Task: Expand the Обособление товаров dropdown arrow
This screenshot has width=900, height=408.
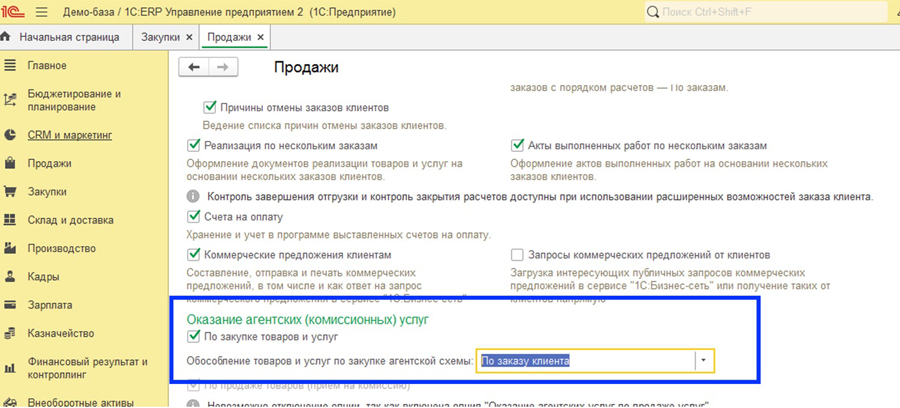Action: point(705,360)
